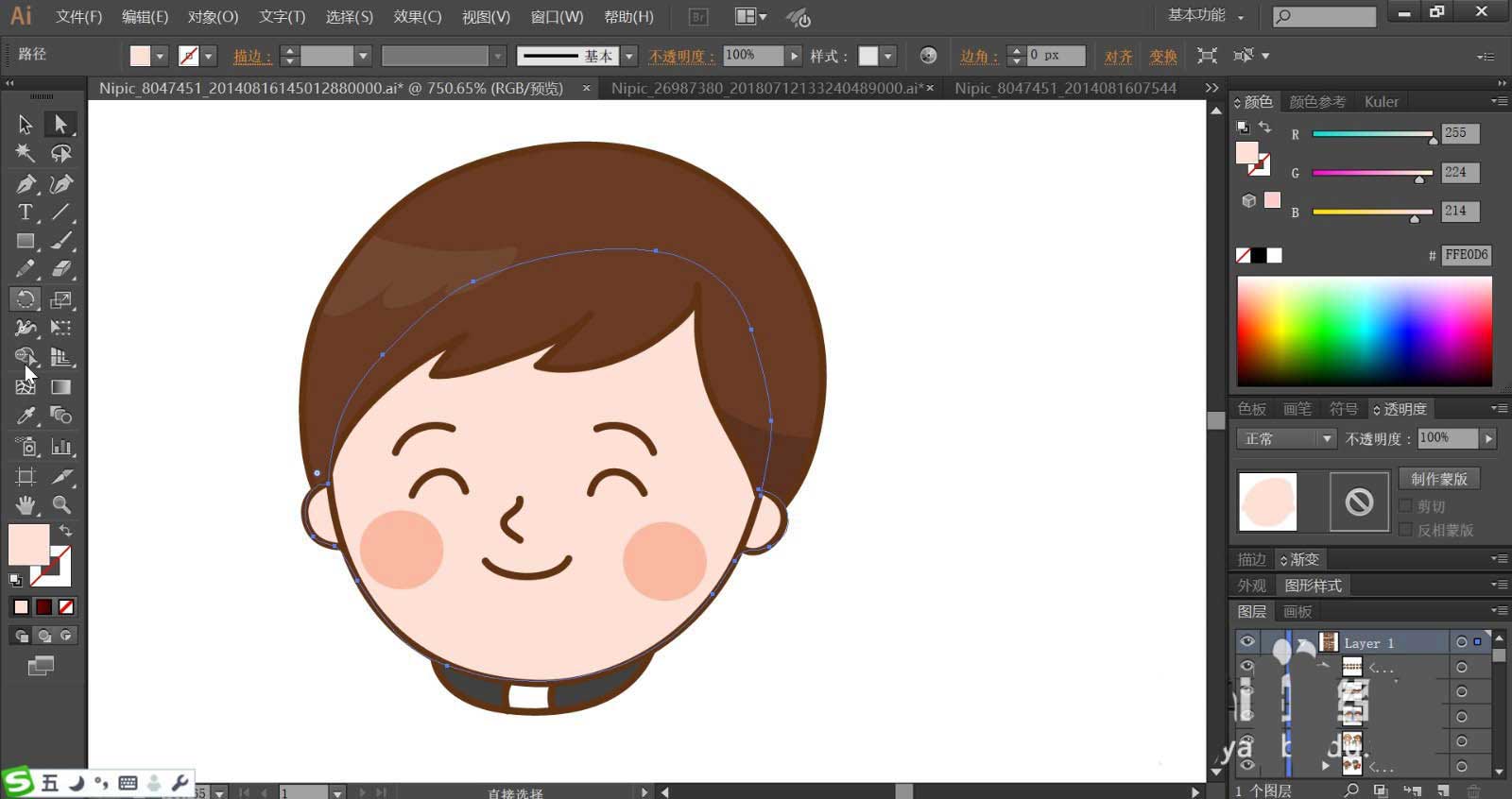Expand the 基本 brush definition dropdown
Image resolution: width=1512 pixels, height=799 pixels.
pos(629,57)
